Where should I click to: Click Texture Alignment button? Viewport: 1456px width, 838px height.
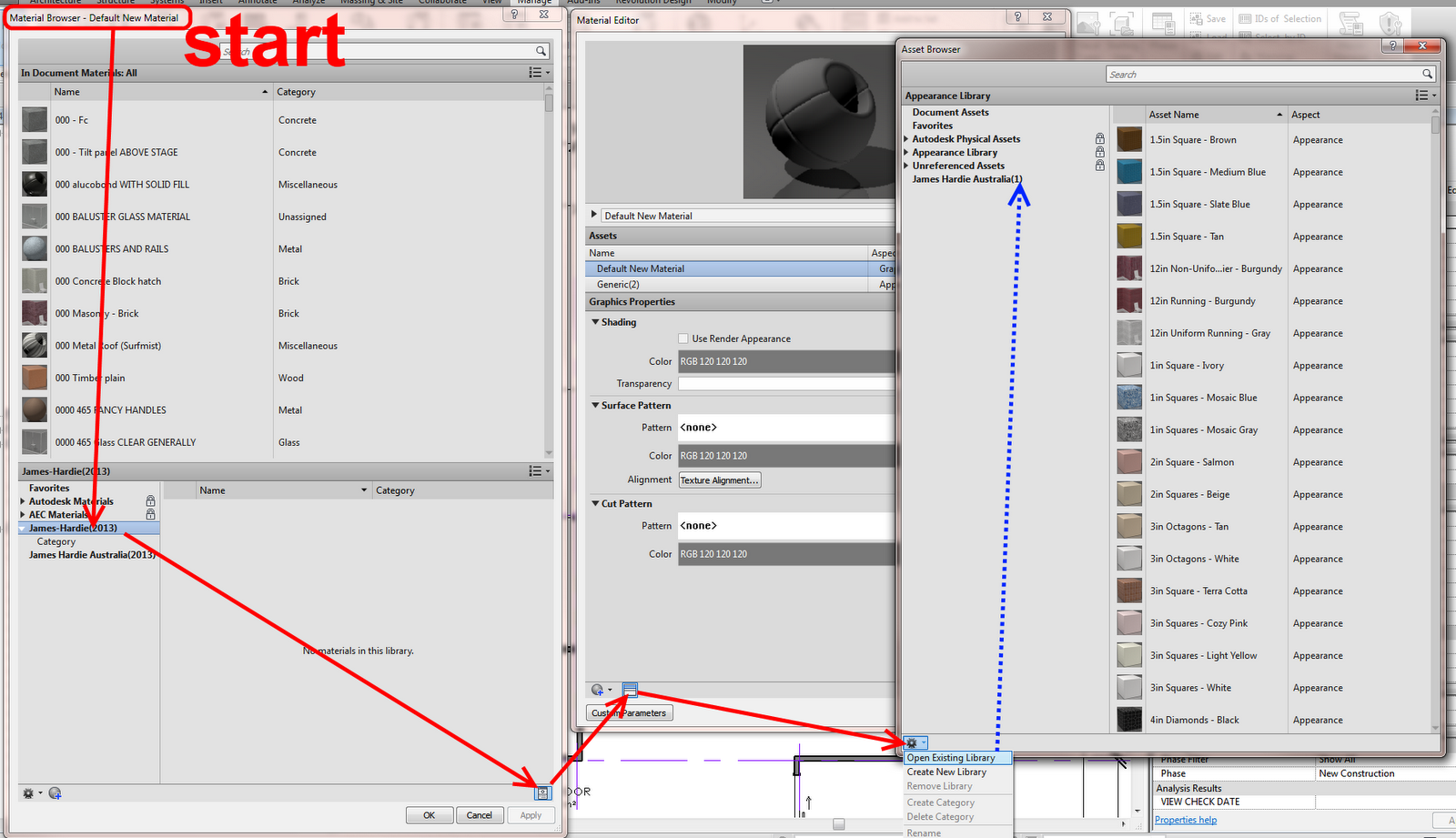(719, 480)
